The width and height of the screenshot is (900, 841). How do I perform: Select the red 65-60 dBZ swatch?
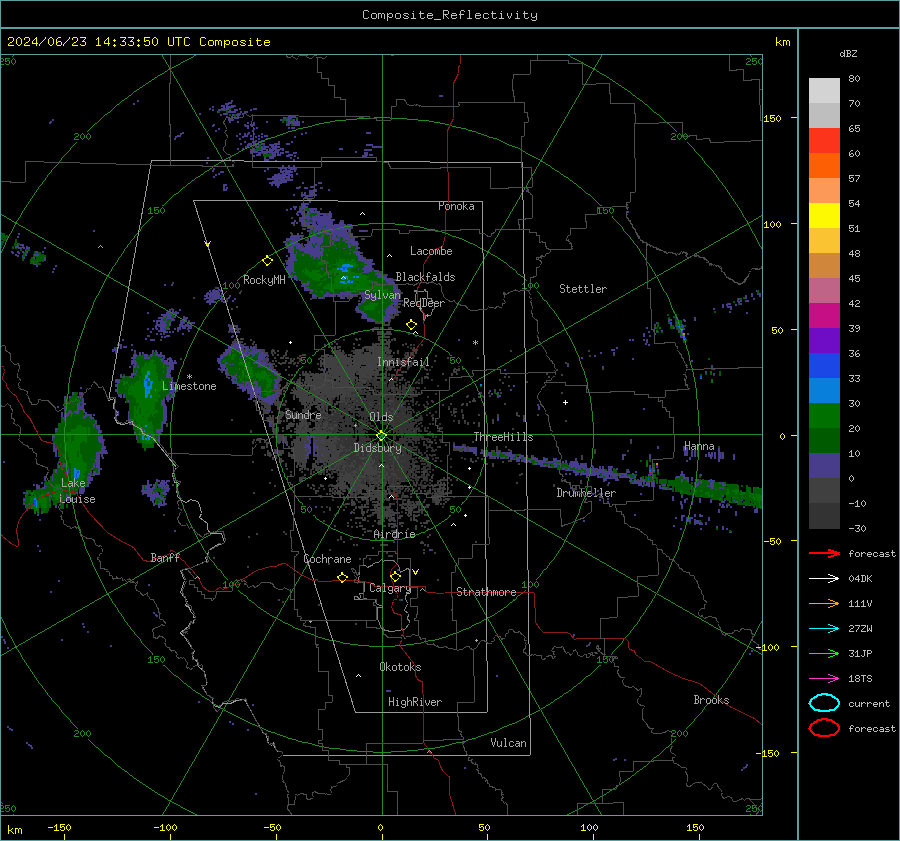coord(824,141)
